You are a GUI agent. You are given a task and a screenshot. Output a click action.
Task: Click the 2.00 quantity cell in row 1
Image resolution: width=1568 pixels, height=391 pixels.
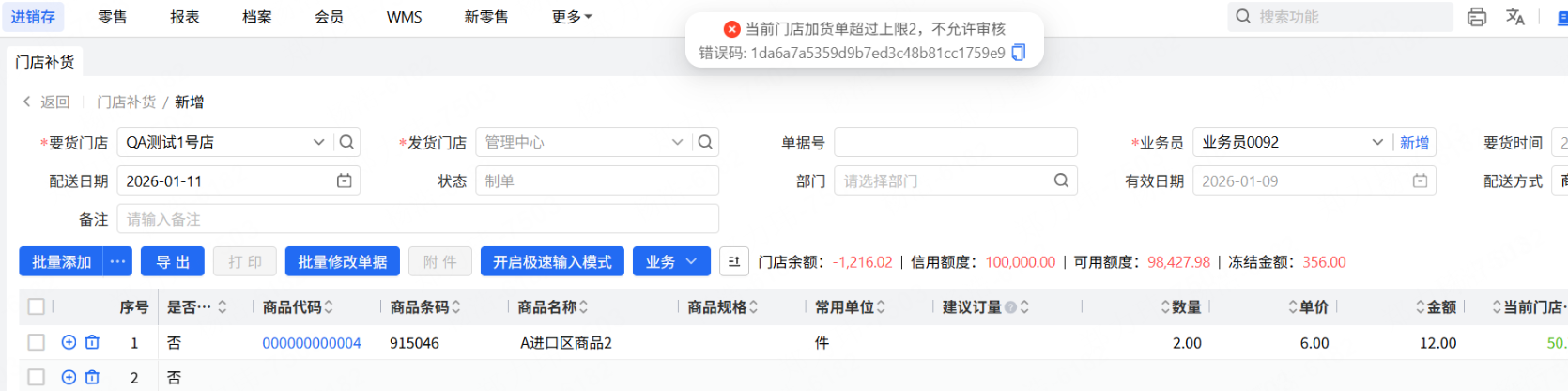(1187, 343)
